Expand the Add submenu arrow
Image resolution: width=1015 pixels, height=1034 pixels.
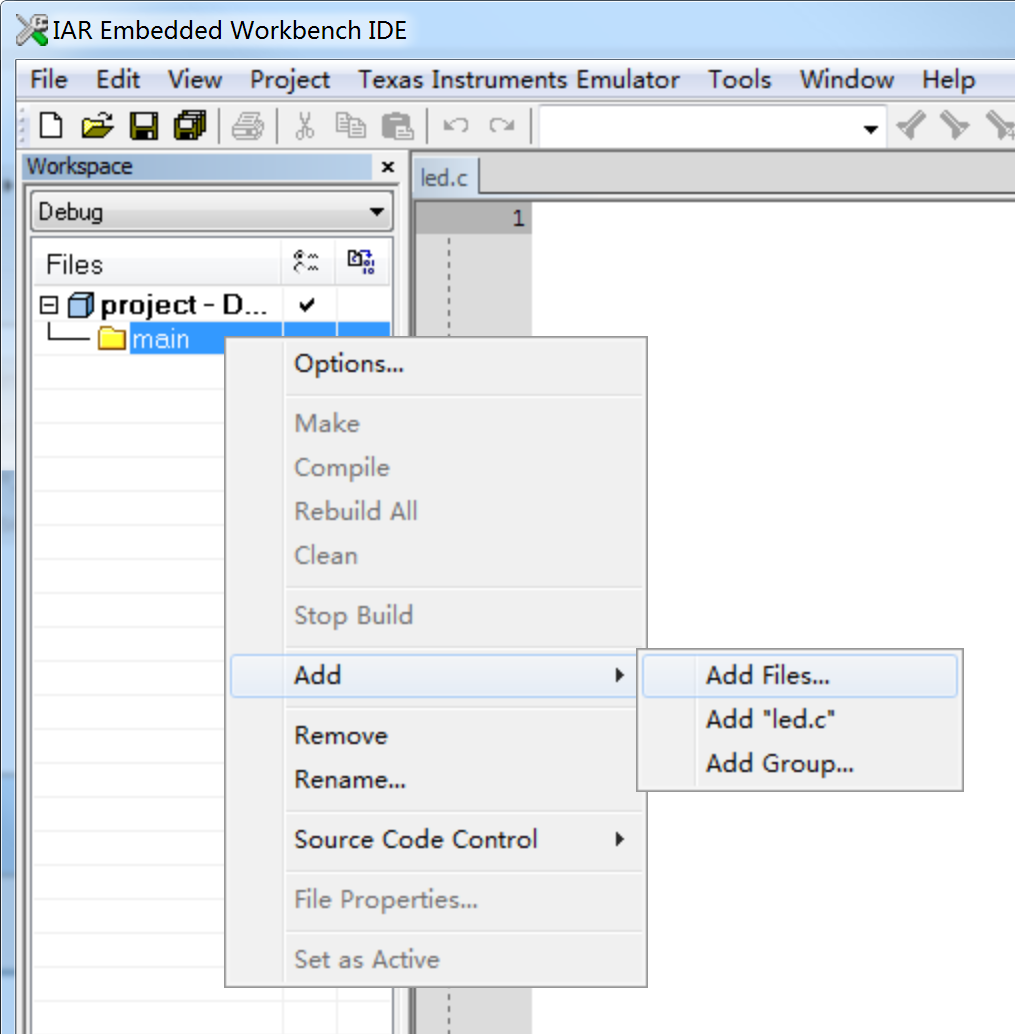pyautogui.click(x=619, y=675)
